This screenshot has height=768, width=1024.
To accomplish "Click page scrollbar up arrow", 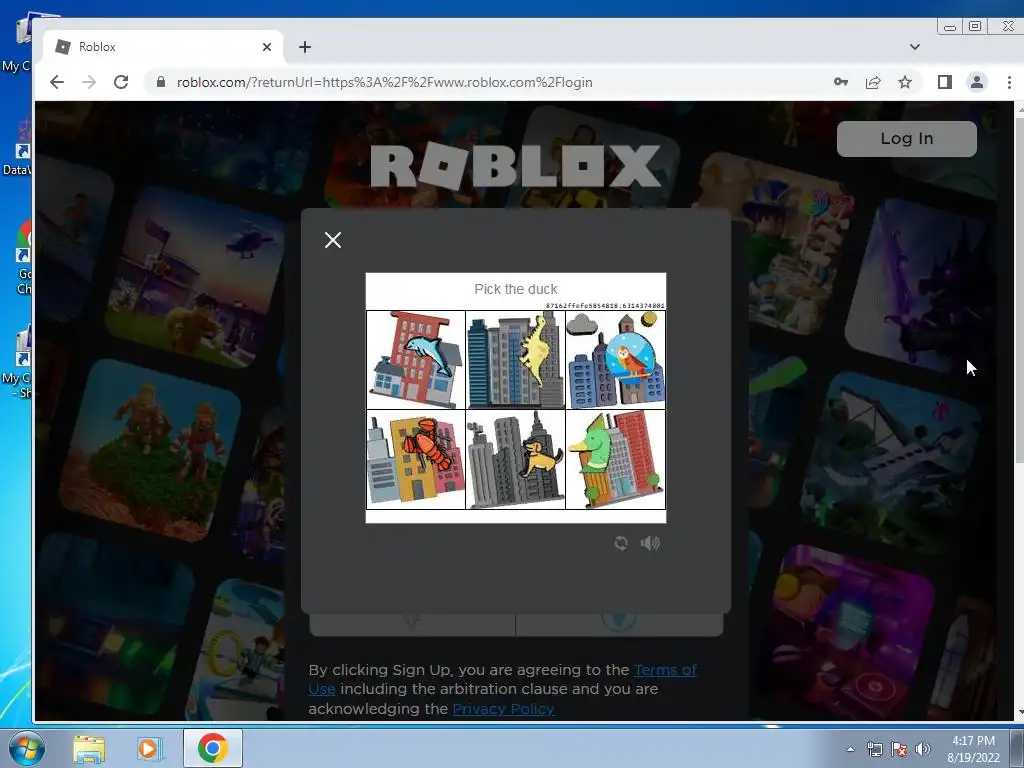I will point(1019,110).
